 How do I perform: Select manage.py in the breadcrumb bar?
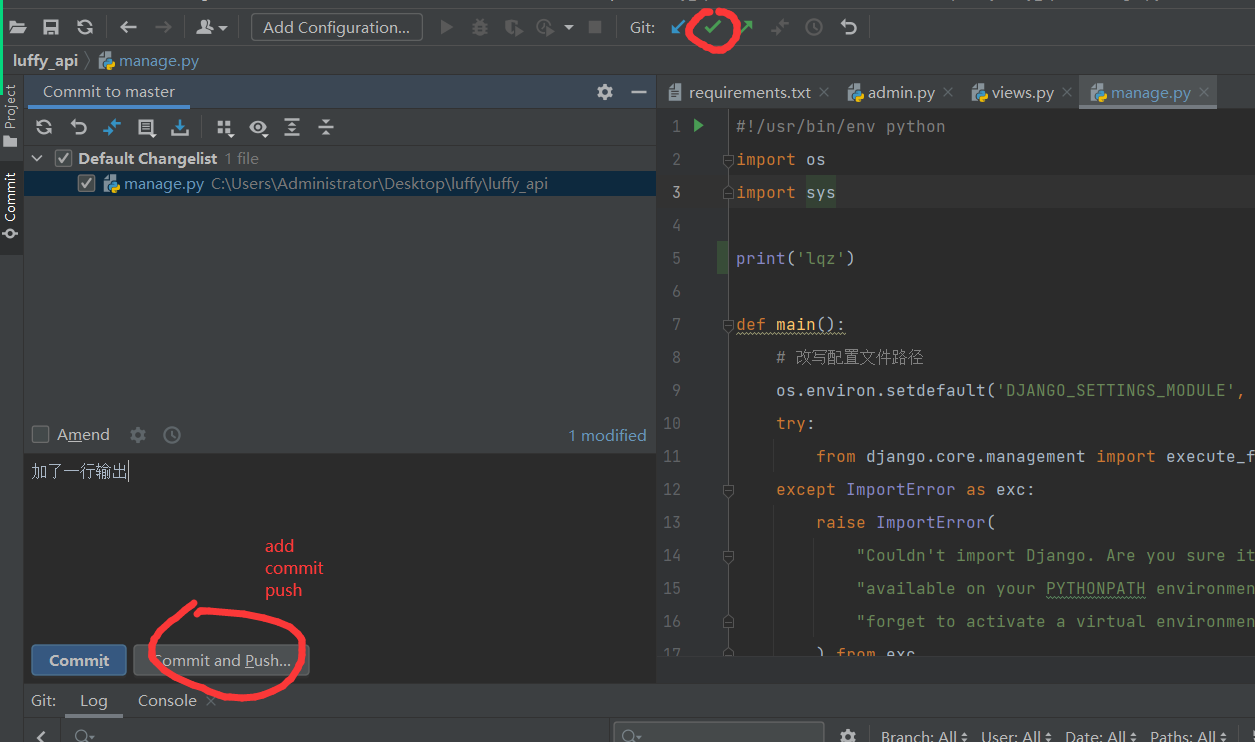coord(149,61)
